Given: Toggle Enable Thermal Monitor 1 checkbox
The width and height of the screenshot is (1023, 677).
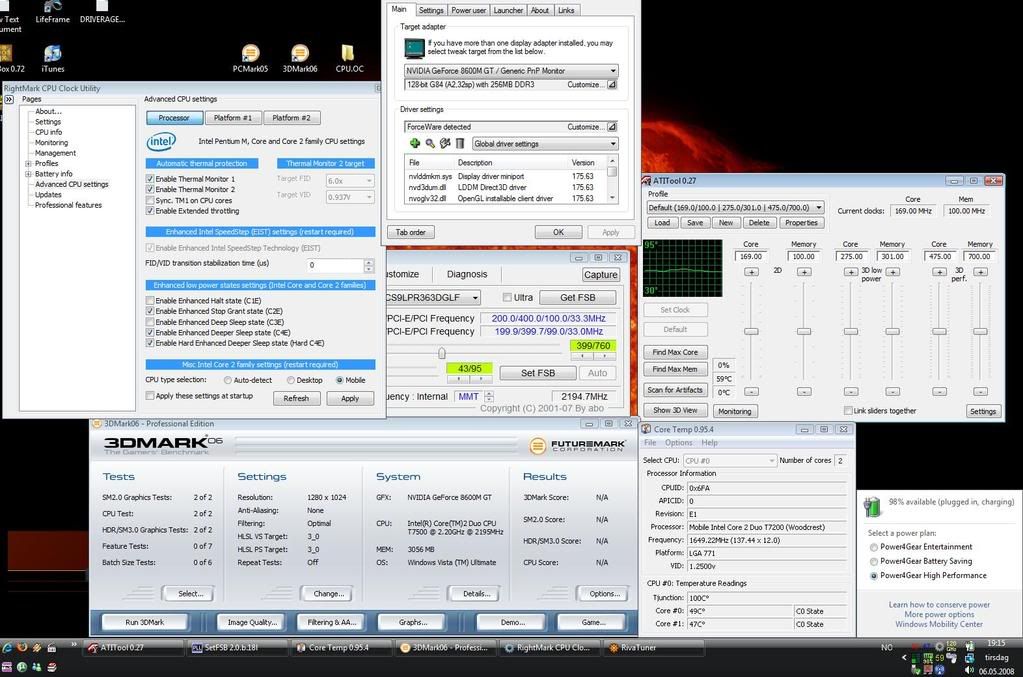Looking at the screenshot, I should coord(150,179).
